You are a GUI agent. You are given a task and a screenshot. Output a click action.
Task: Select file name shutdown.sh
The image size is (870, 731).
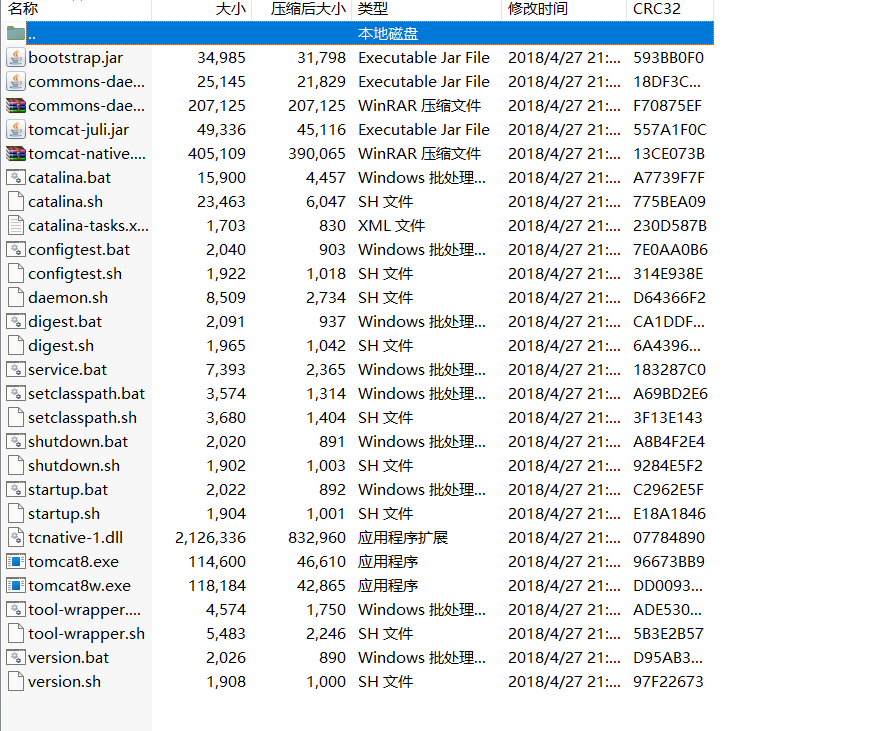coord(74,466)
